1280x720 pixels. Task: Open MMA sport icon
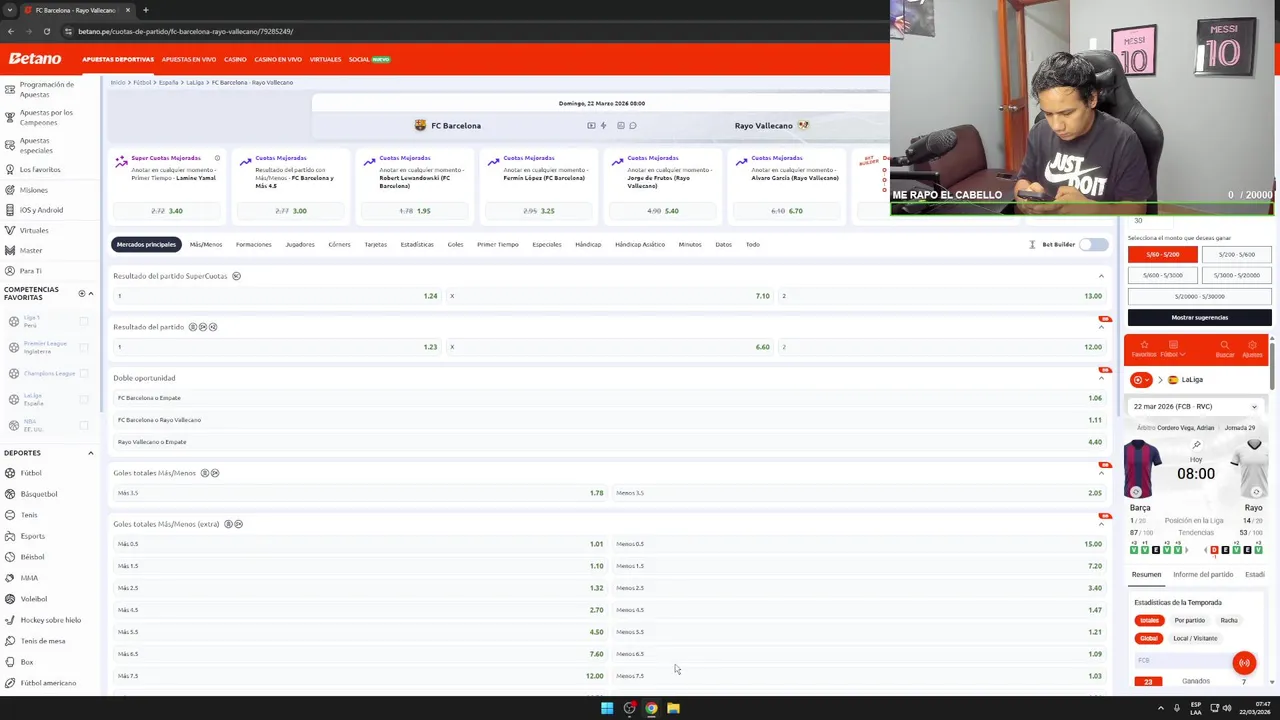[10, 578]
